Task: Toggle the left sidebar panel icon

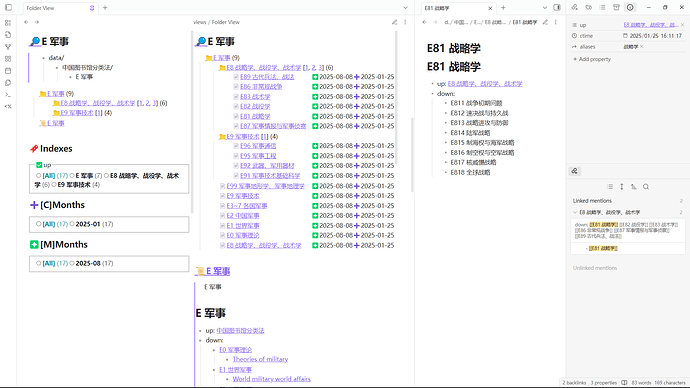Action: pyautogui.click(x=8, y=7)
